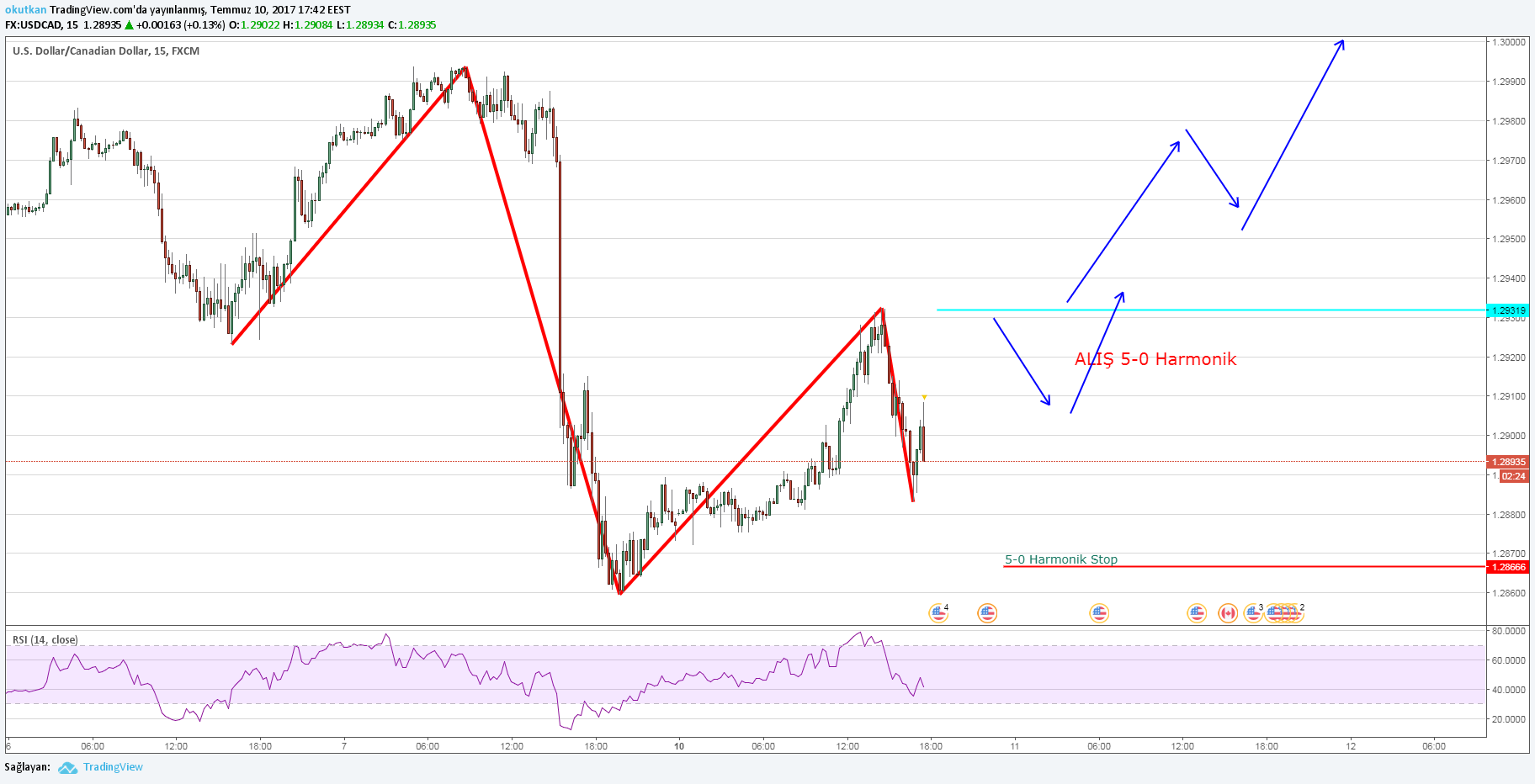Click the current price label 1.28935 on the axis
This screenshot has width=1535, height=784.
pyautogui.click(x=1508, y=462)
